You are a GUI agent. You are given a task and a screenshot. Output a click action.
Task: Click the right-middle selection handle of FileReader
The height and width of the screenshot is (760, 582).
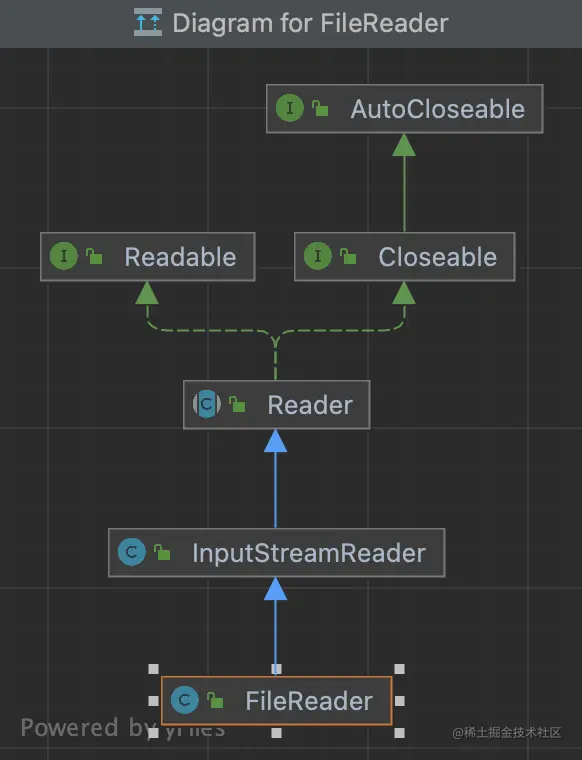pyautogui.click(x=400, y=701)
